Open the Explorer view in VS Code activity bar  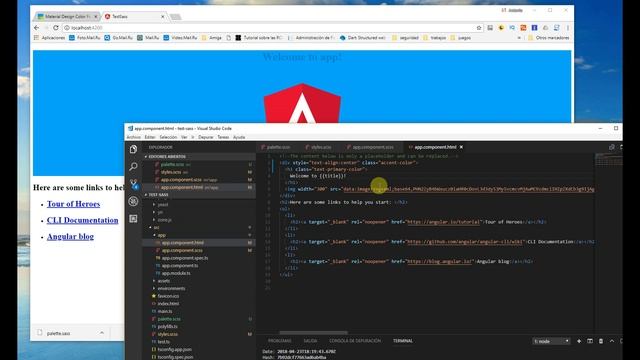tap(133, 149)
